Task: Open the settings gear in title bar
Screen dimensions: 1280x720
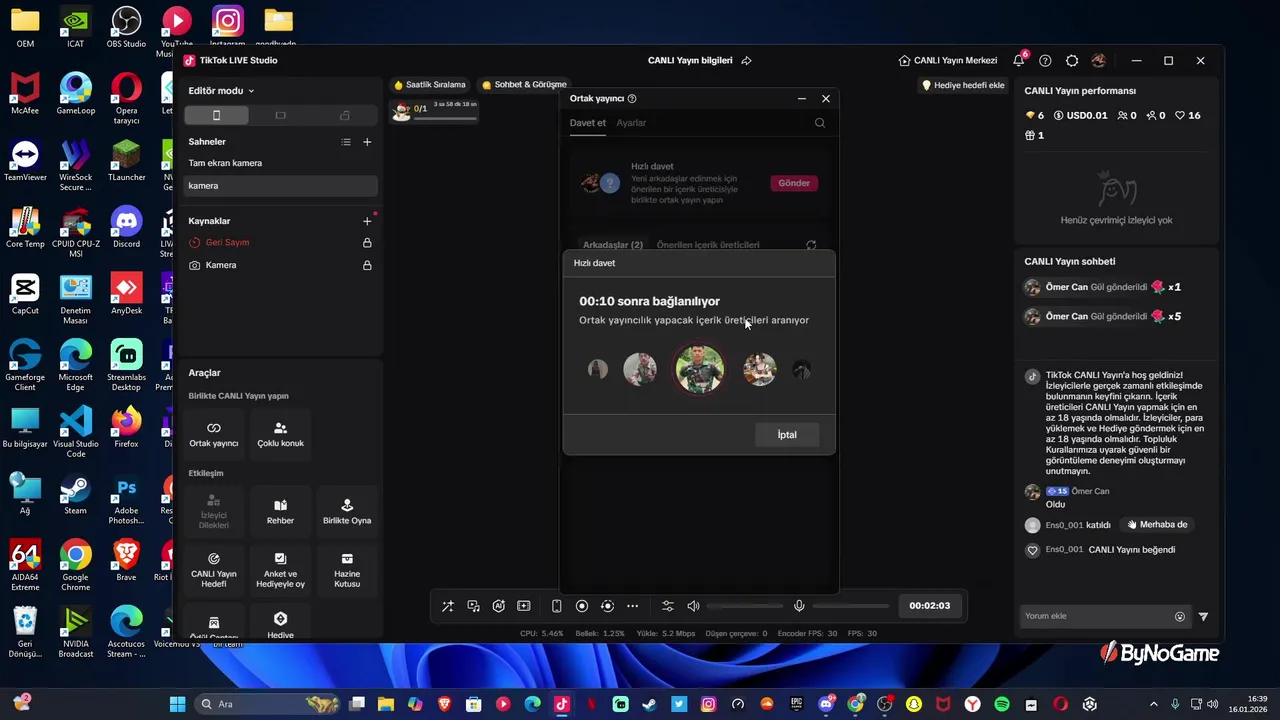Action: tap(1072, 61)
